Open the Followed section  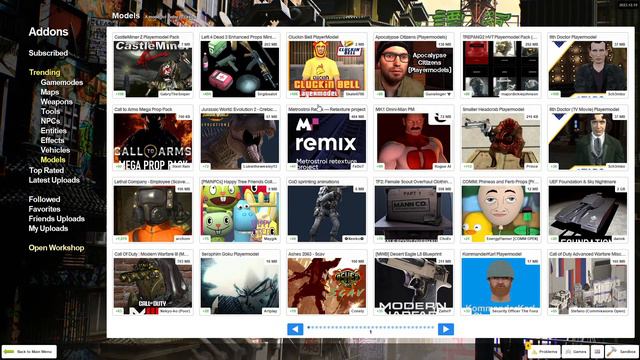tap(44, 199)
